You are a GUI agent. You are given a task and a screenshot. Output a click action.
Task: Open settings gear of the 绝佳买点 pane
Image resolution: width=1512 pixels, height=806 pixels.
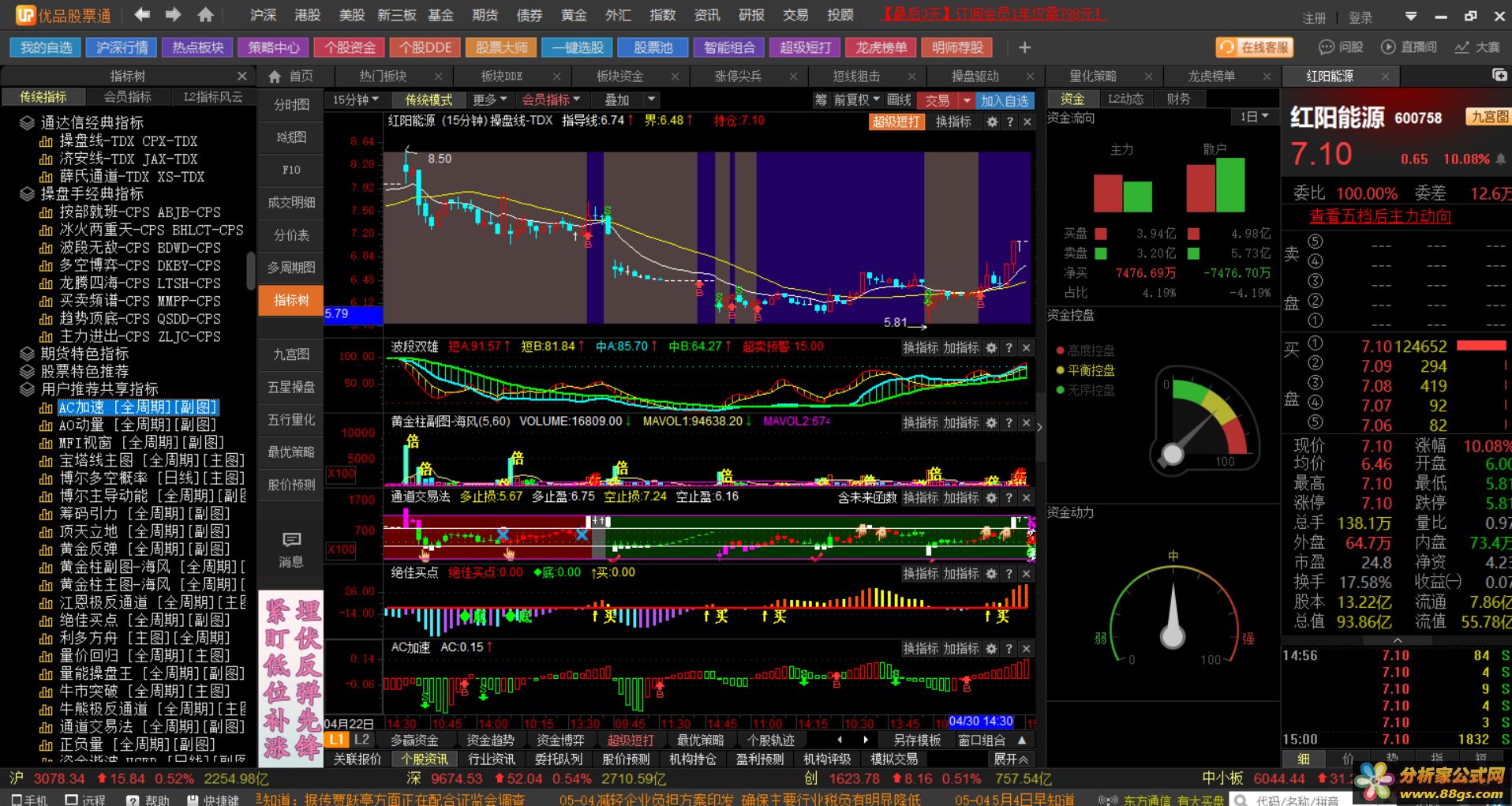991,573
